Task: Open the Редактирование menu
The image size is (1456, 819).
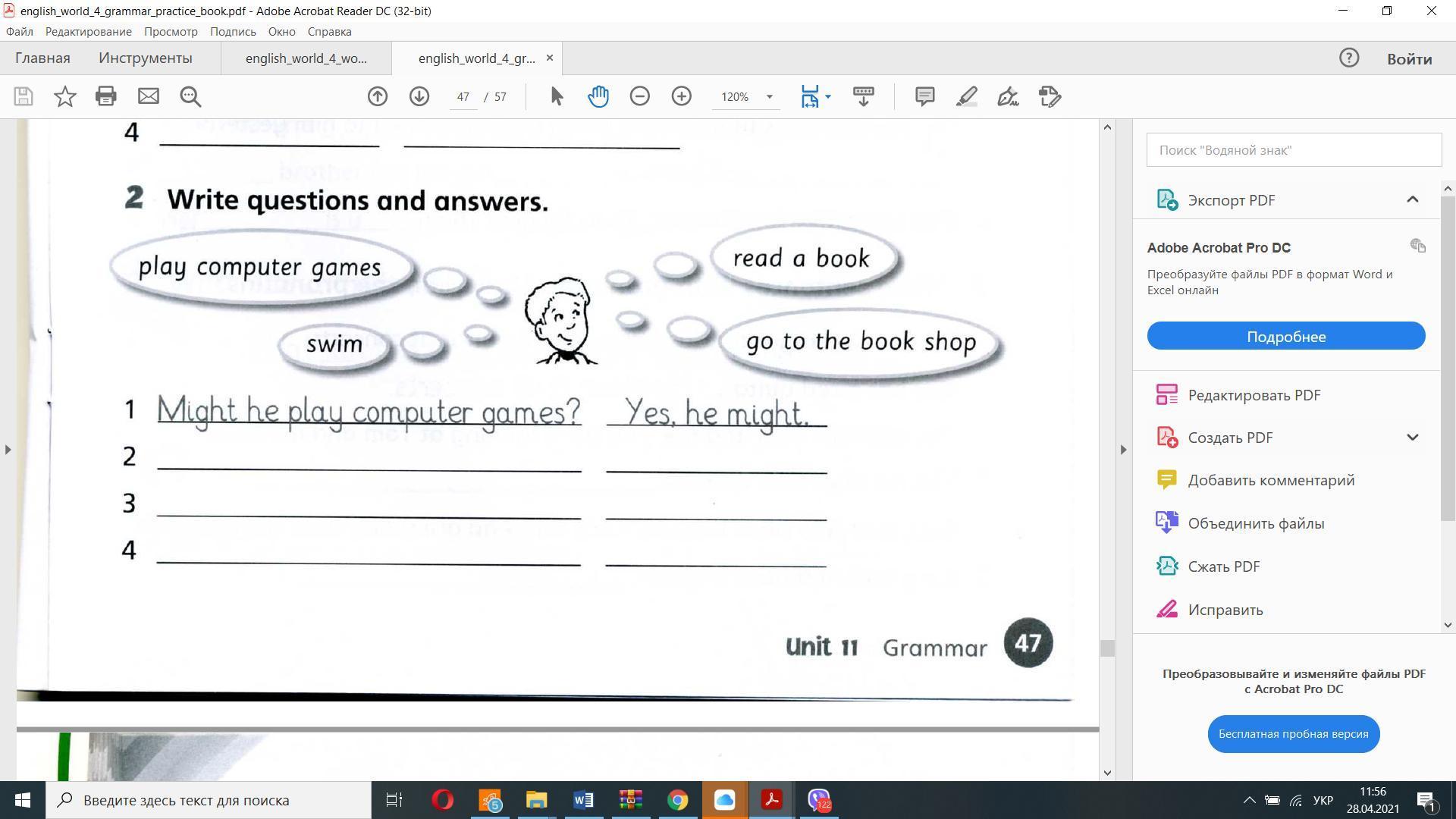Action: pos(88,32)
